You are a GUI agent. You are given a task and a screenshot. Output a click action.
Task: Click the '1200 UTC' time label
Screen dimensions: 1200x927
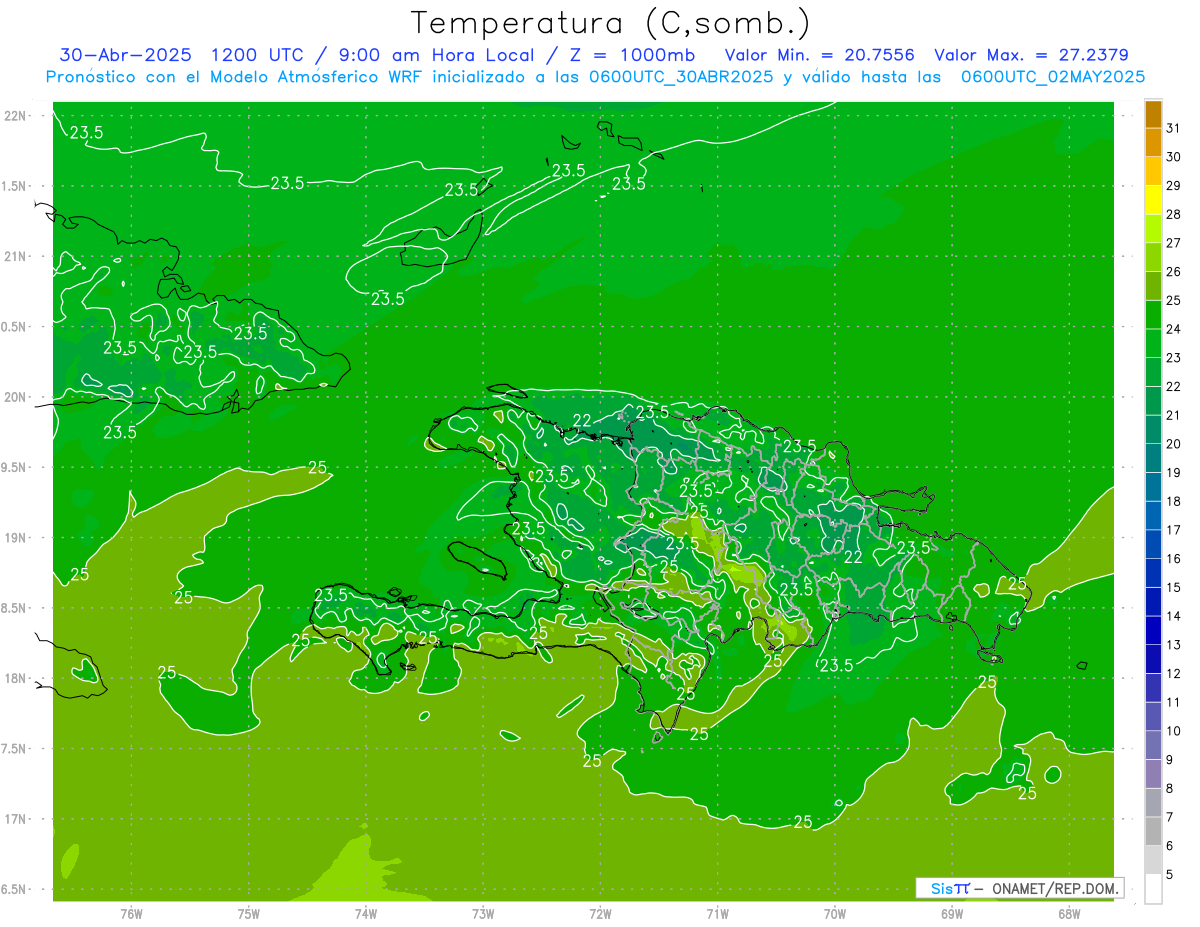(x=257, y=55)
